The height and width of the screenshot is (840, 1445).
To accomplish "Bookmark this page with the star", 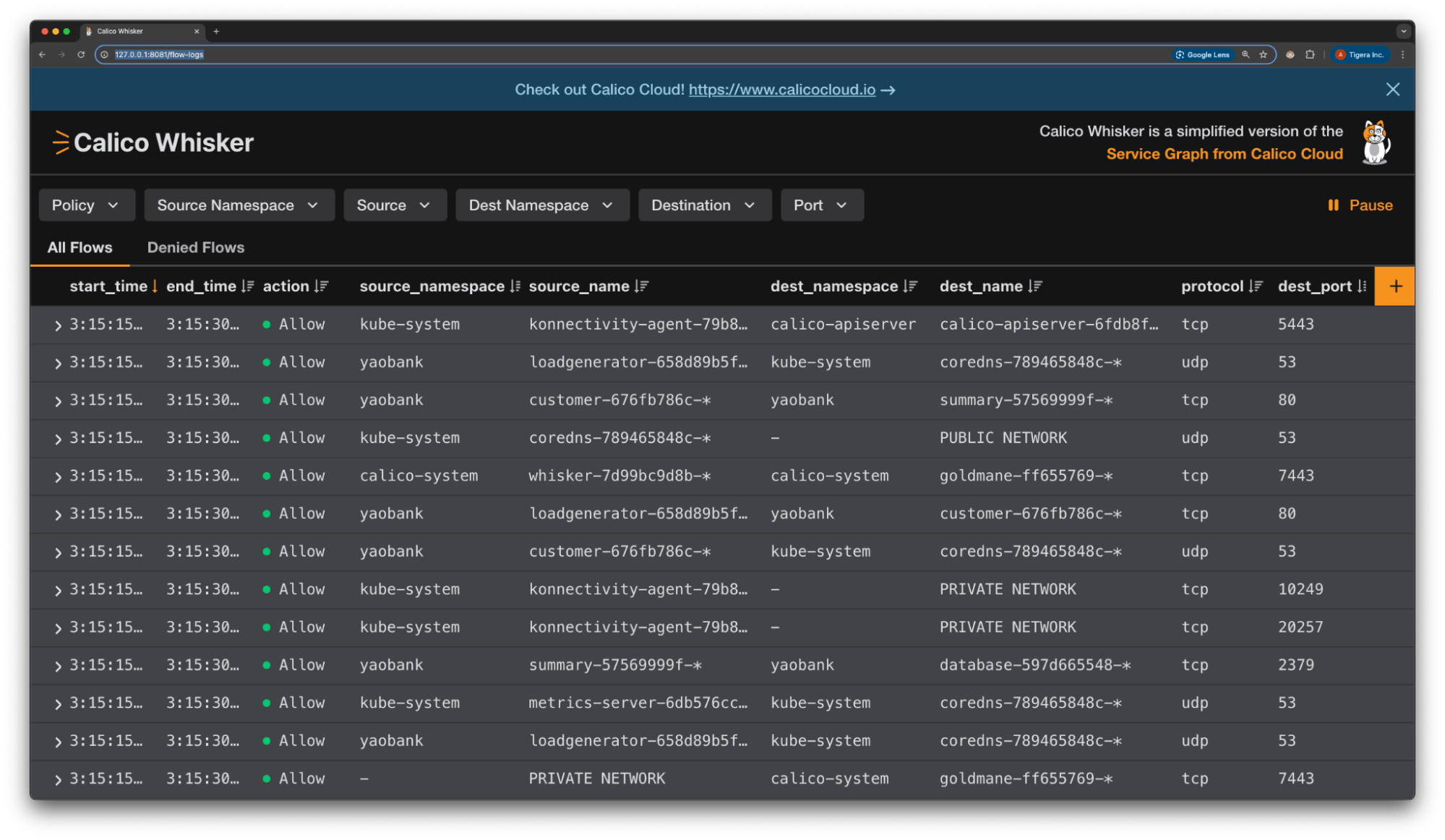I will click(1264, 54).
